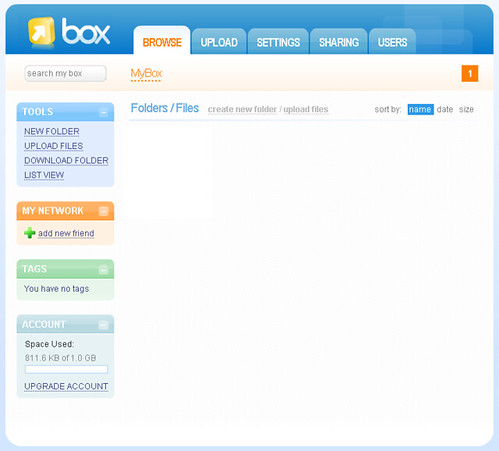Click the New Folder link
Image resolution: width=499 pixels, height=451 pixels.
point(52,132)
